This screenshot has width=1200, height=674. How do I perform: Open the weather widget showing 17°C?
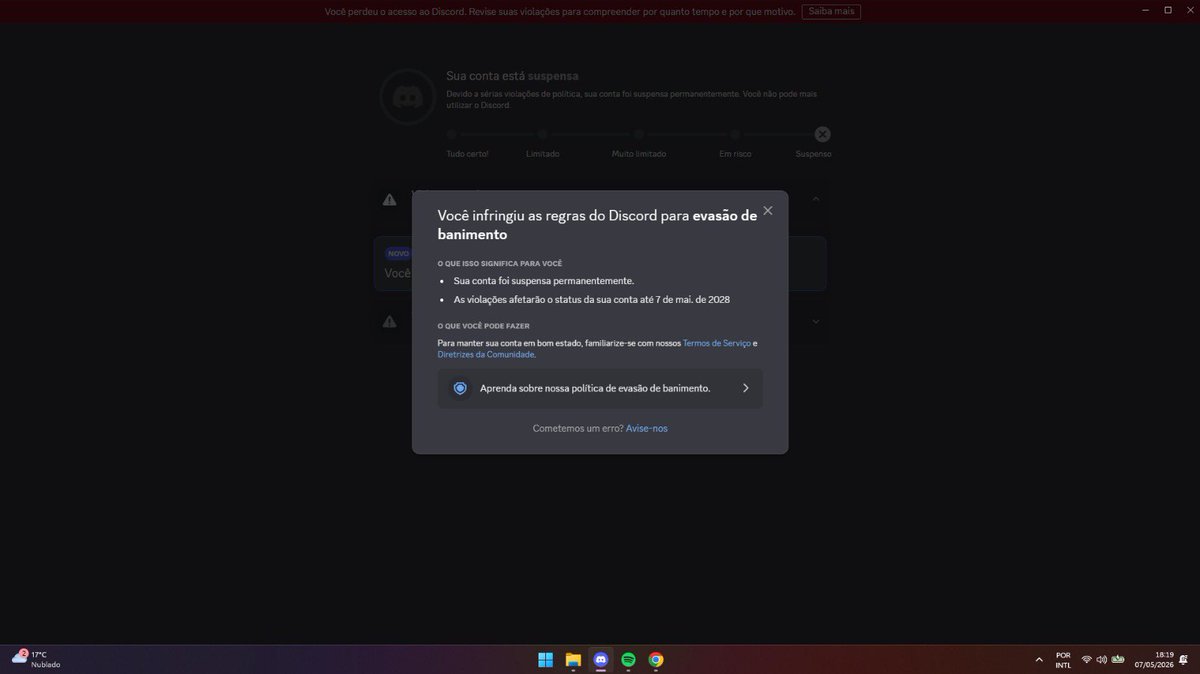[36, 659]
